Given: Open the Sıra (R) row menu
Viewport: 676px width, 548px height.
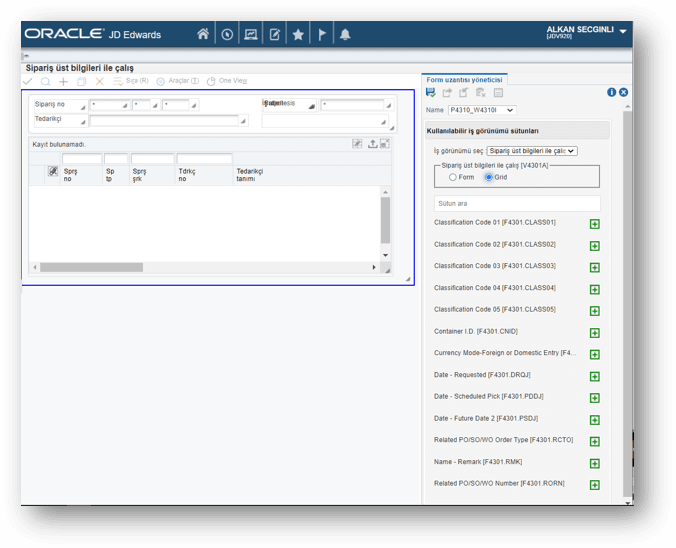Looking at the screenshot, I should 131,81.
